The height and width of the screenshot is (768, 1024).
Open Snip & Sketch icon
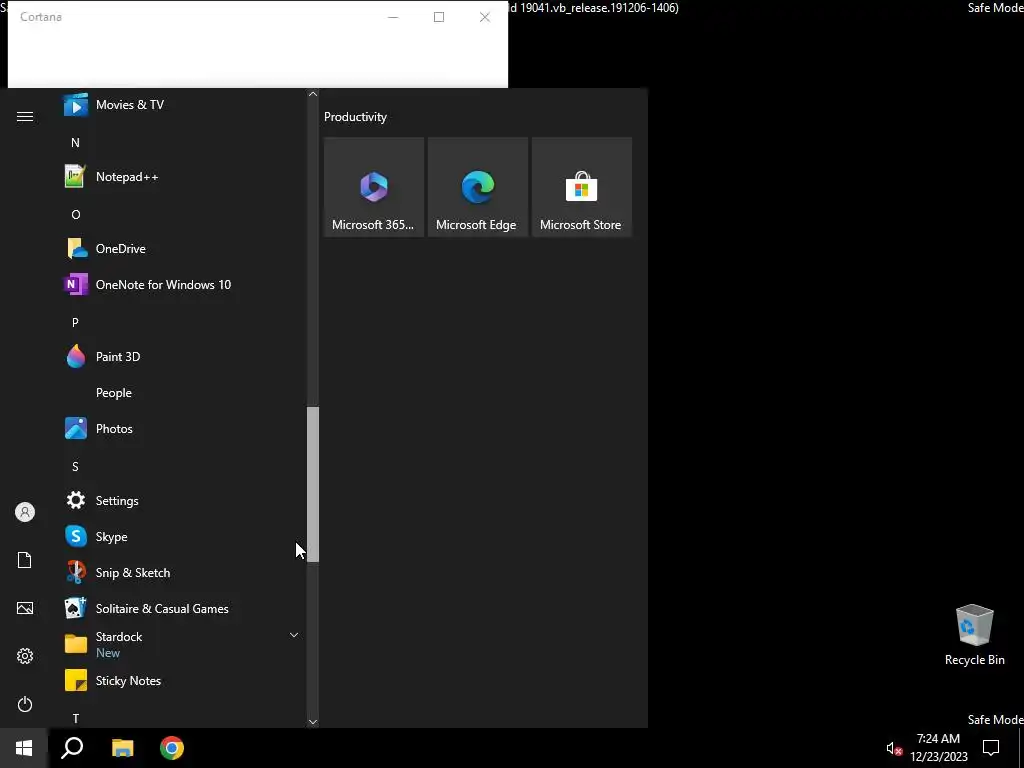(x=76, y=573)
